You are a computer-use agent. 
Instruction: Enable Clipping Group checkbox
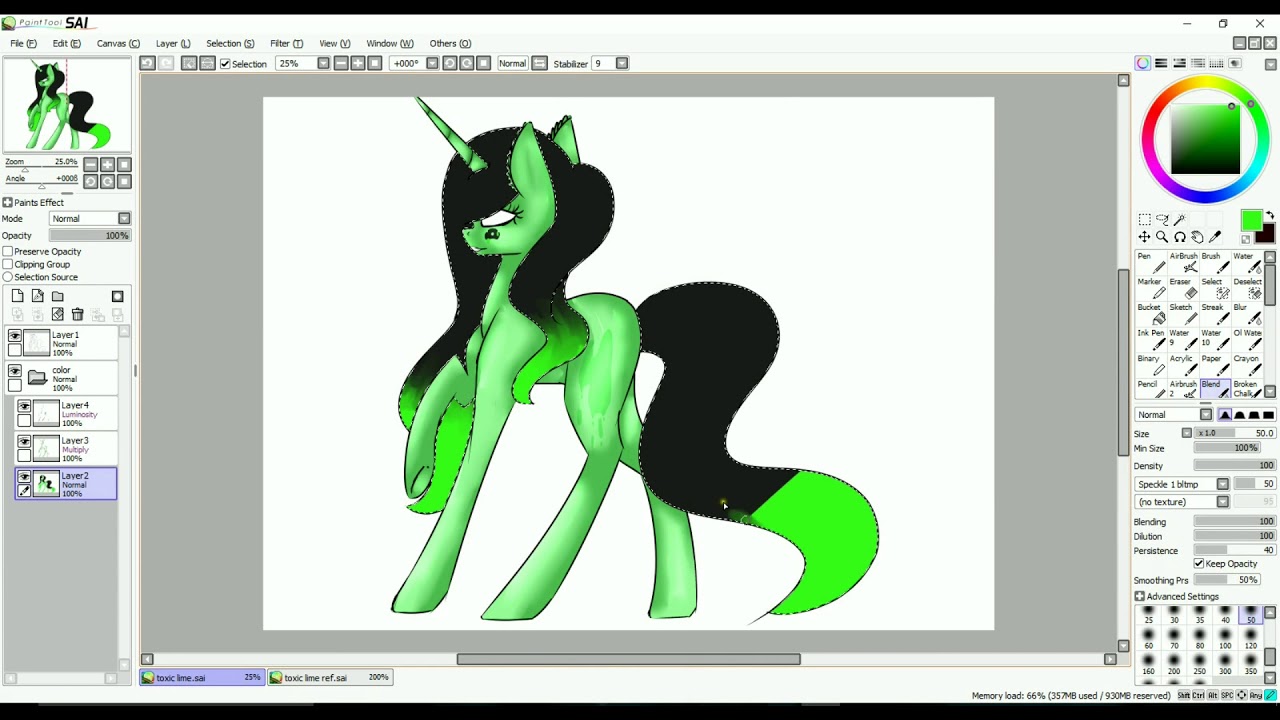click(8, 265)
